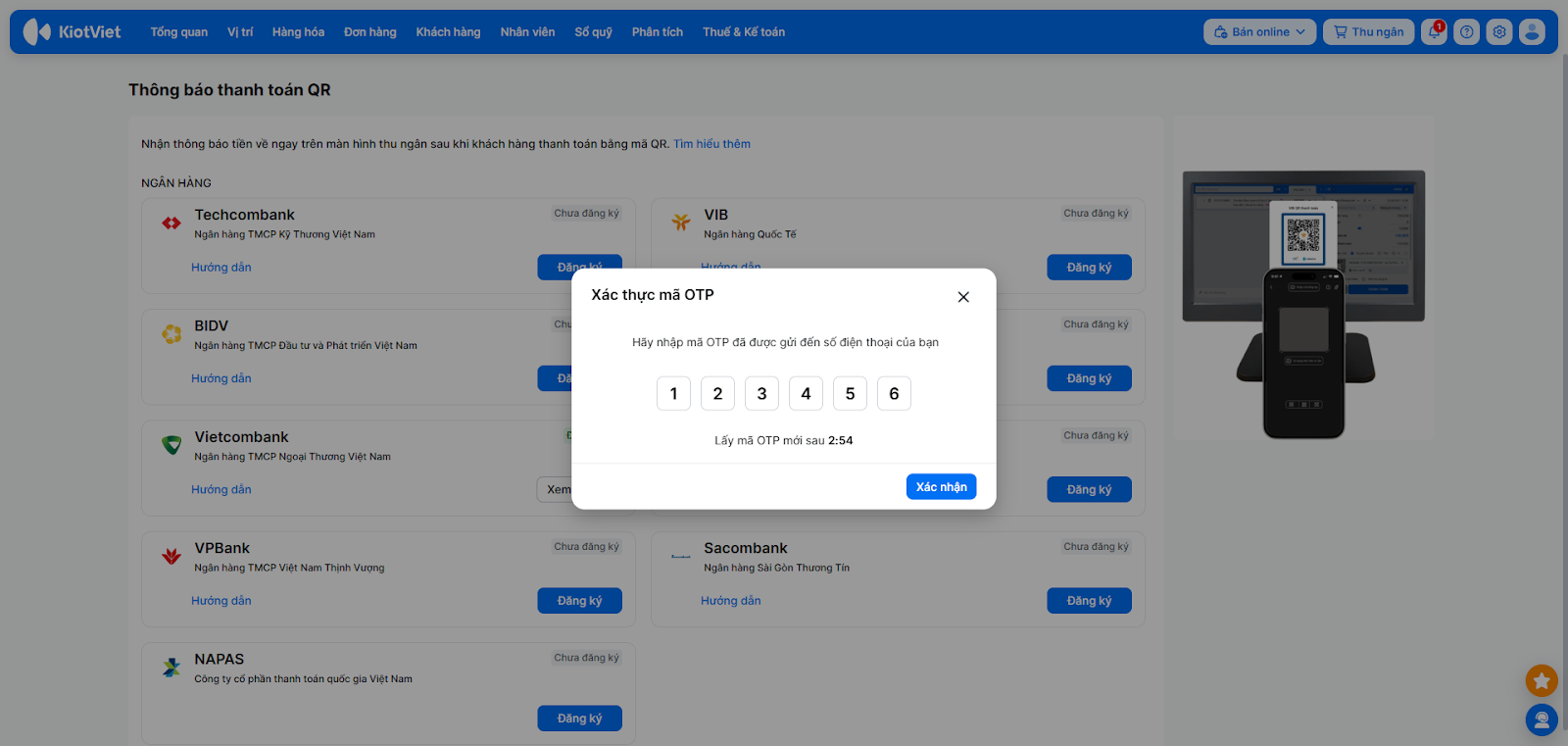The image size is (1568, 746).
Task: Click the Chưa đăng ký status on Techcombank
Action: tap(586, 214)
